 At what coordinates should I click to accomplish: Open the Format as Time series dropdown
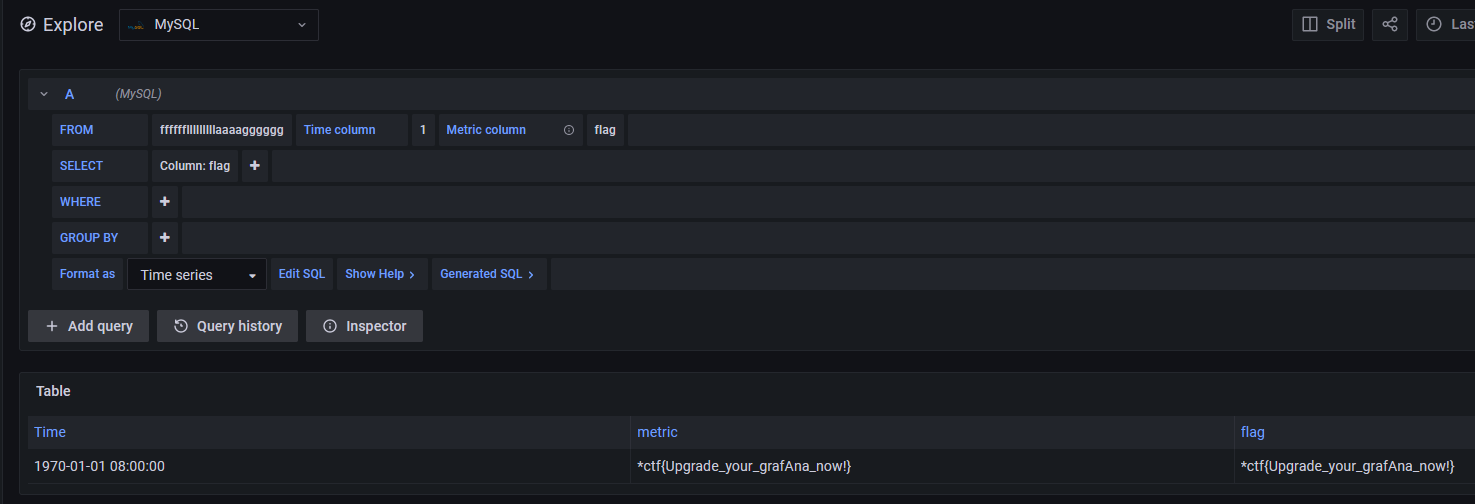coord(197,275)
